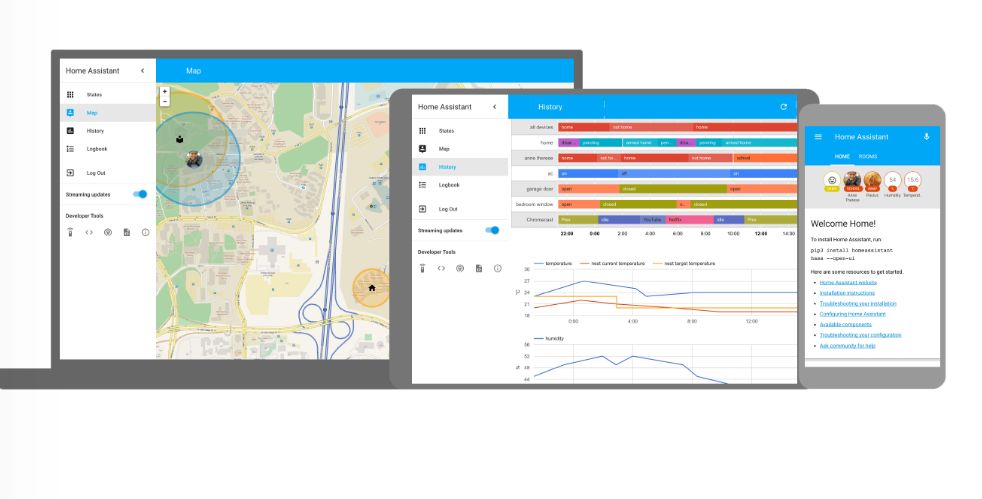Viewport: 982px width, 499px height.
Task: Open hamburger menu on phone
Action: coord(818,136)
